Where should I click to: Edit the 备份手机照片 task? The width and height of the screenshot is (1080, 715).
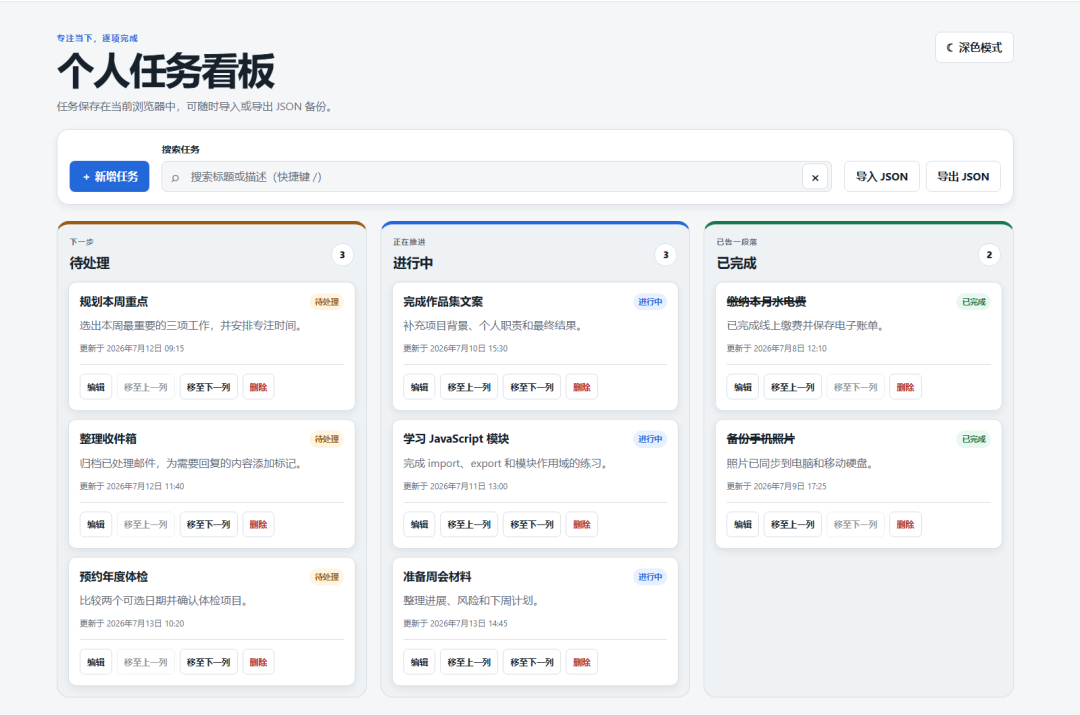coord(743,524)
